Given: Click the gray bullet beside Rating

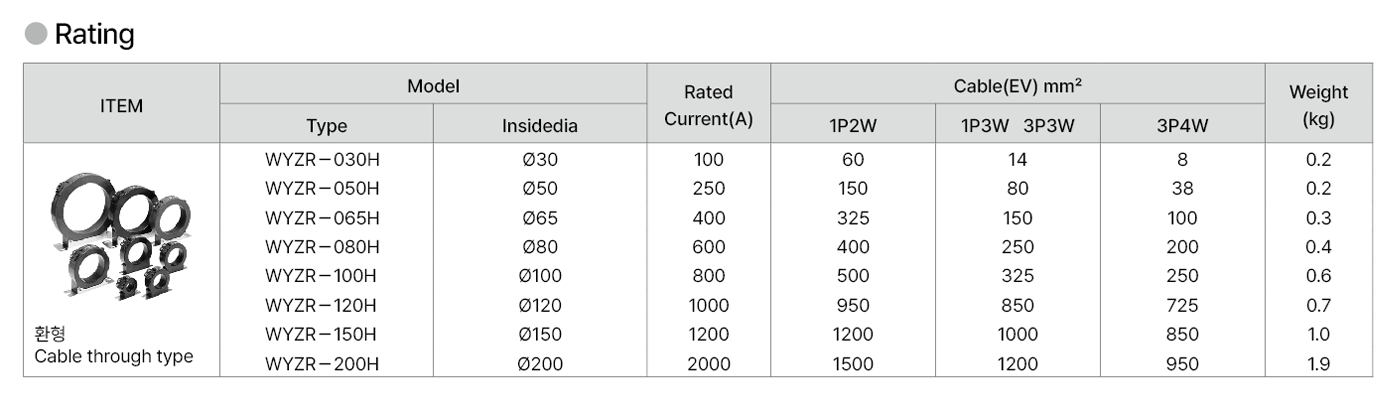Looking at the screenshot, I should tap(35, 34).
